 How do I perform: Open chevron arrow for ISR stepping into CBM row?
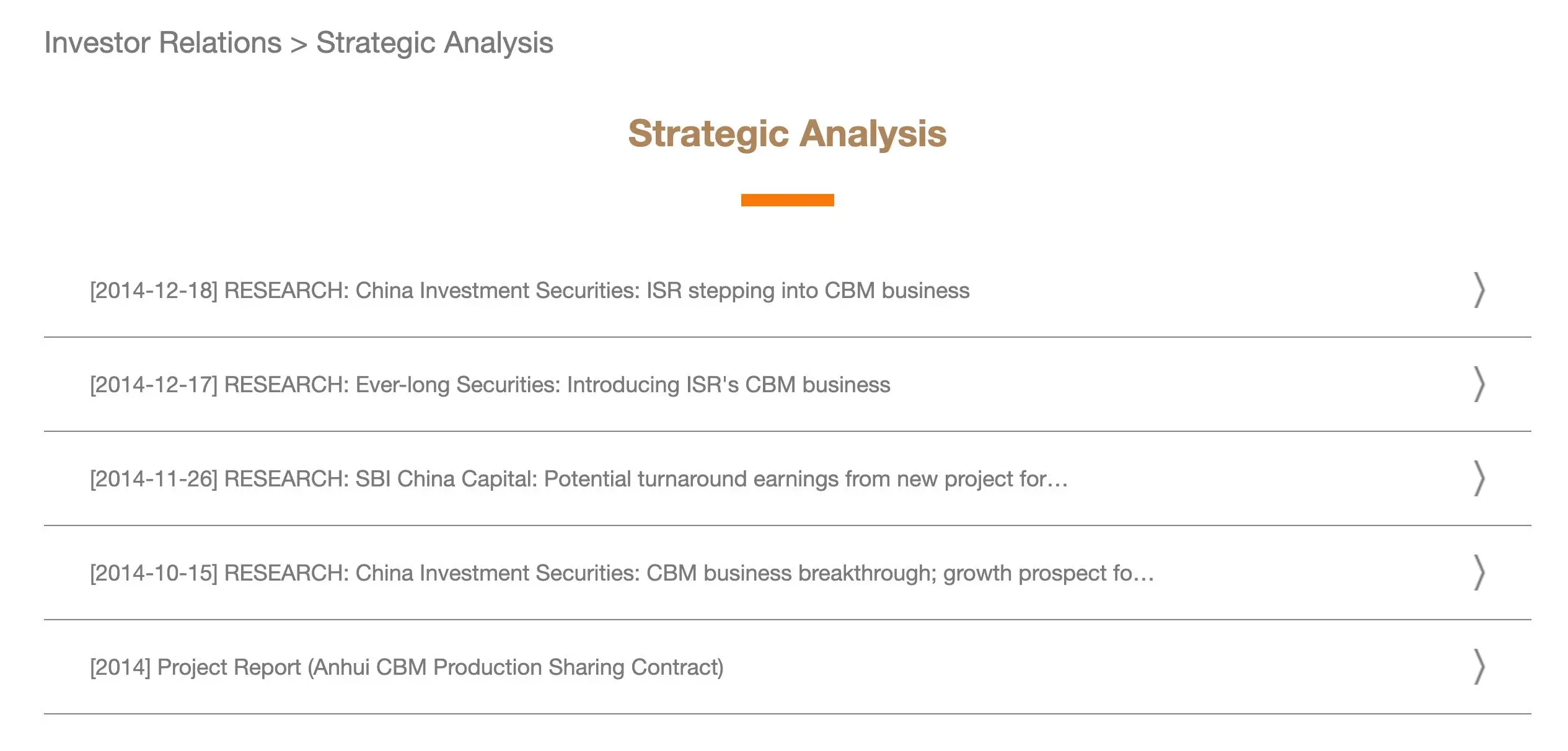click(1479, 290)
